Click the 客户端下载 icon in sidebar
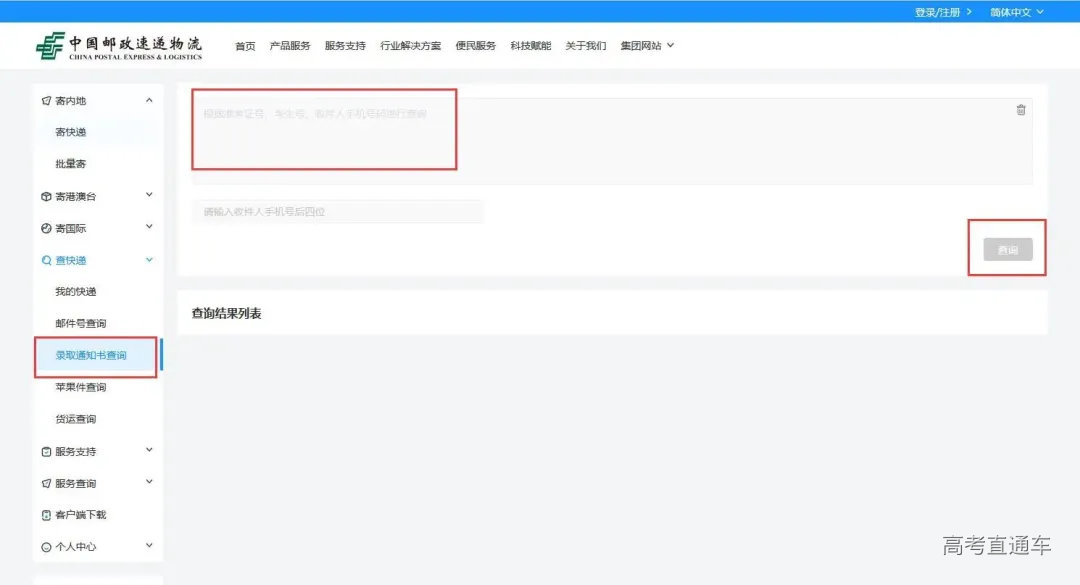Image resolution: width=1080 pixels, height=585 pixels. coord(46,516)
